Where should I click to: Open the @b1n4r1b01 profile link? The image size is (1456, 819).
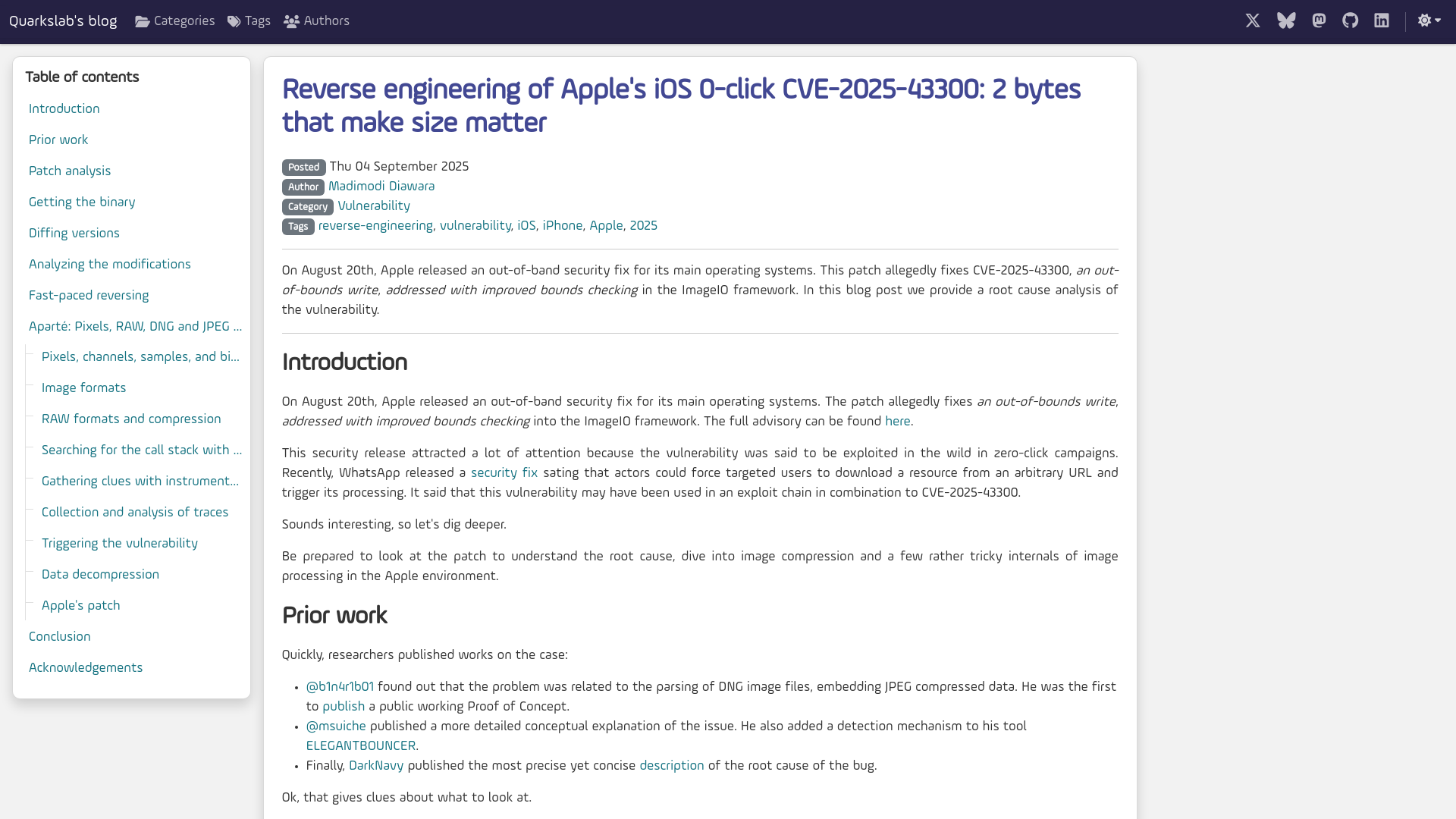340,687
